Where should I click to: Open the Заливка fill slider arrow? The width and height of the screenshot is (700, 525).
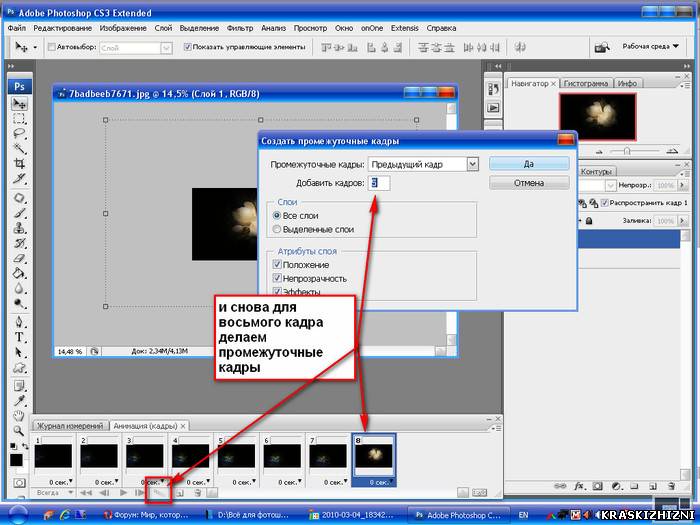coord(682,221)
